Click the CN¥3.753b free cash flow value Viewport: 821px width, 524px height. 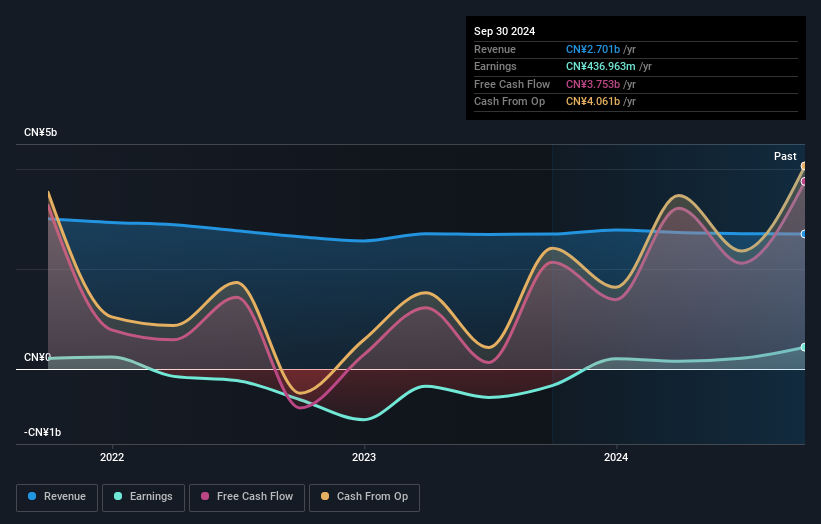593,84
